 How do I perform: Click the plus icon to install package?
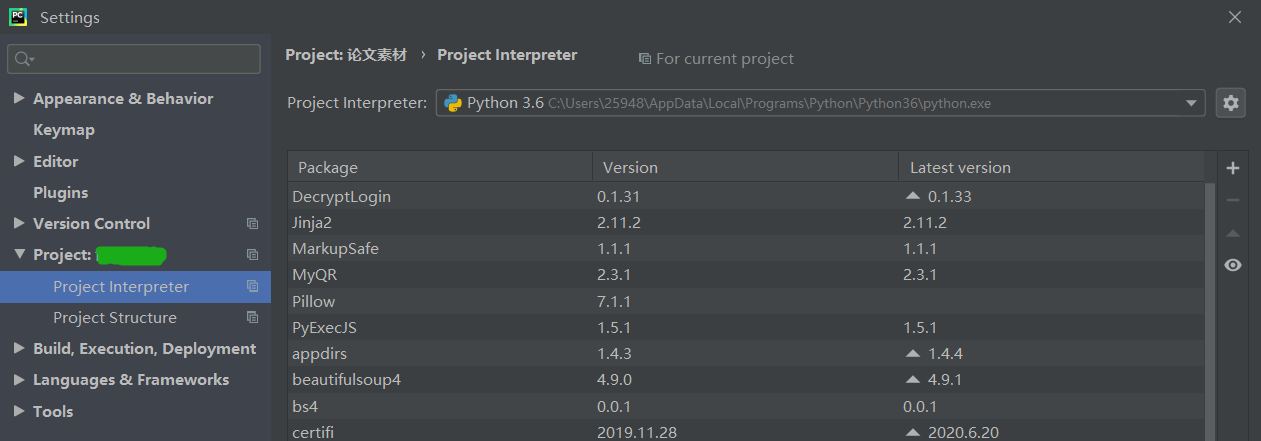coord(1232,168)
